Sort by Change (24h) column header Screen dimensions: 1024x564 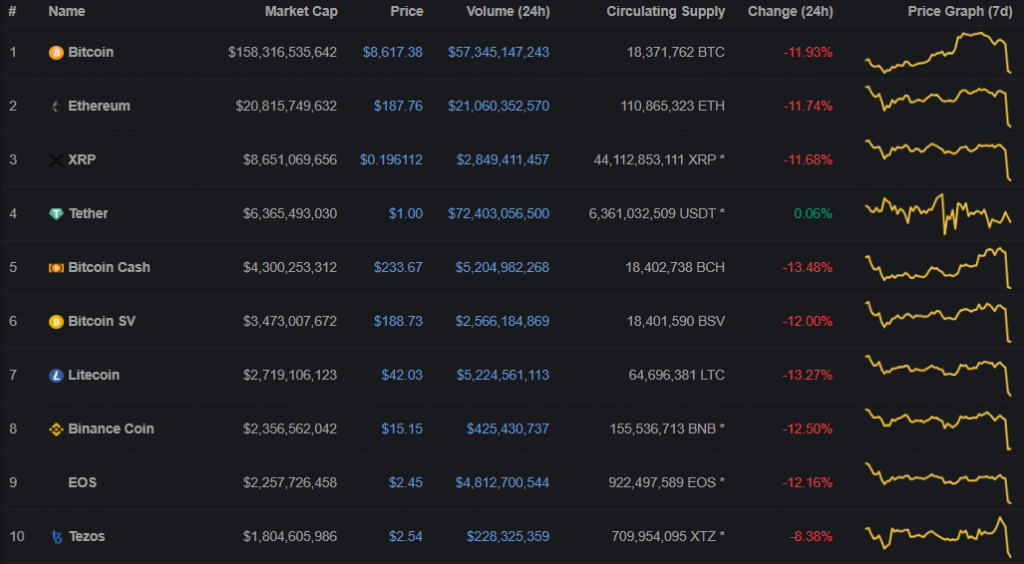(790, 12)
